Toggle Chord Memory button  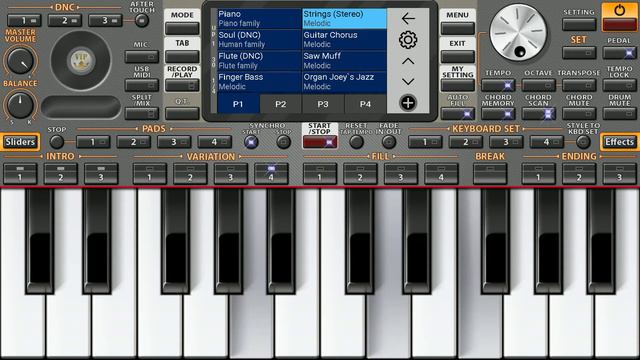tap(498, 113)
